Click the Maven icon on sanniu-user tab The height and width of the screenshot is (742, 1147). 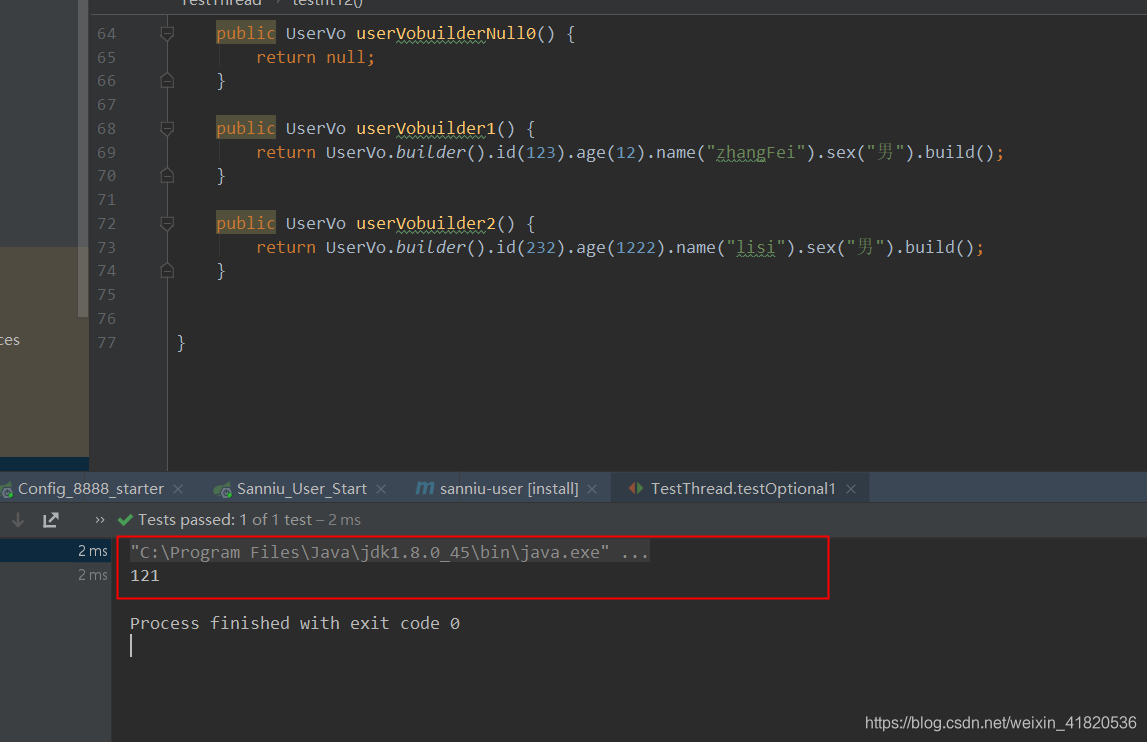coord(425,488)
